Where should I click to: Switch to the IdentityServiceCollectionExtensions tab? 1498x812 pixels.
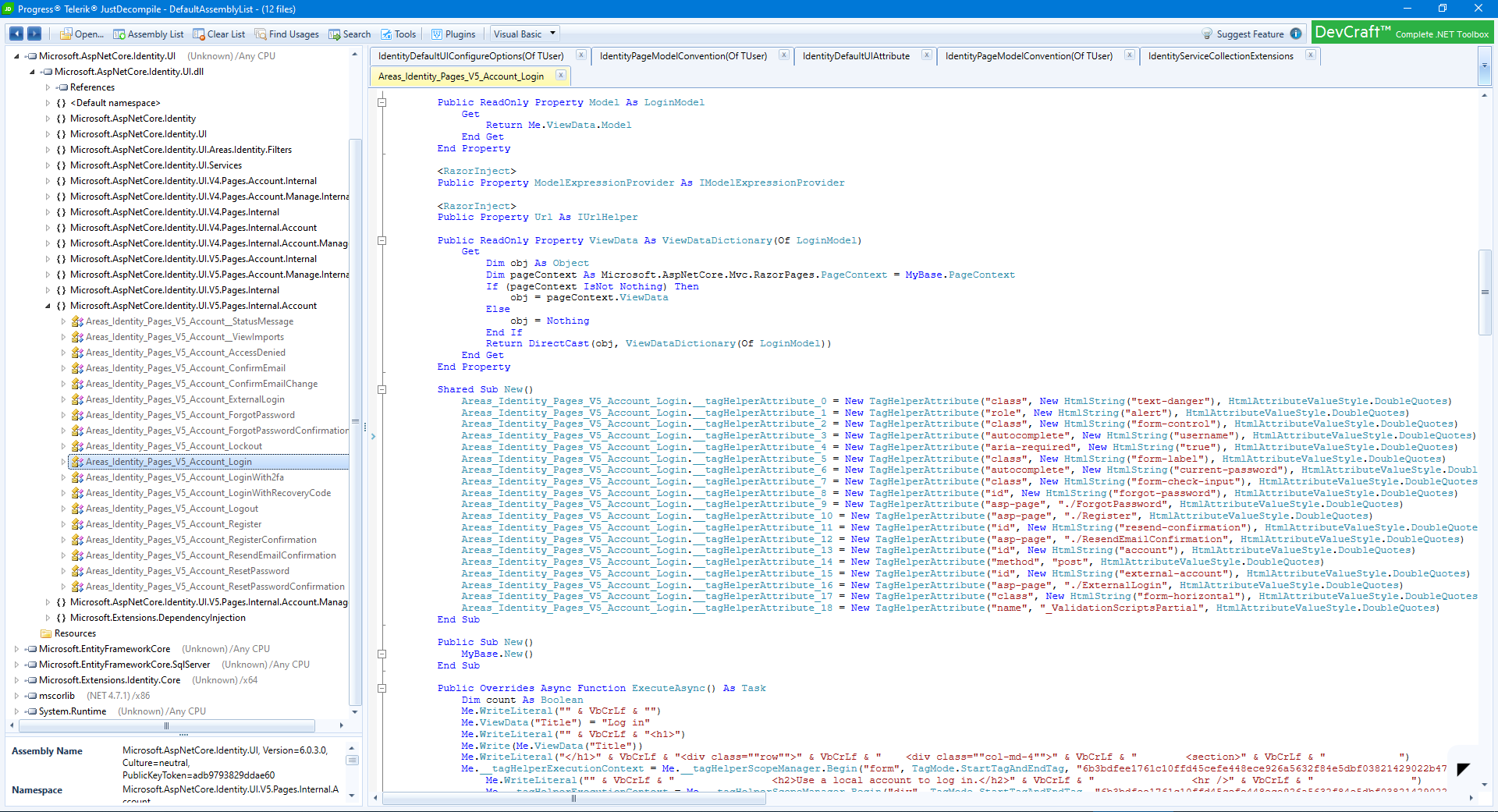pyautogui.click(x=1220, y=56)
